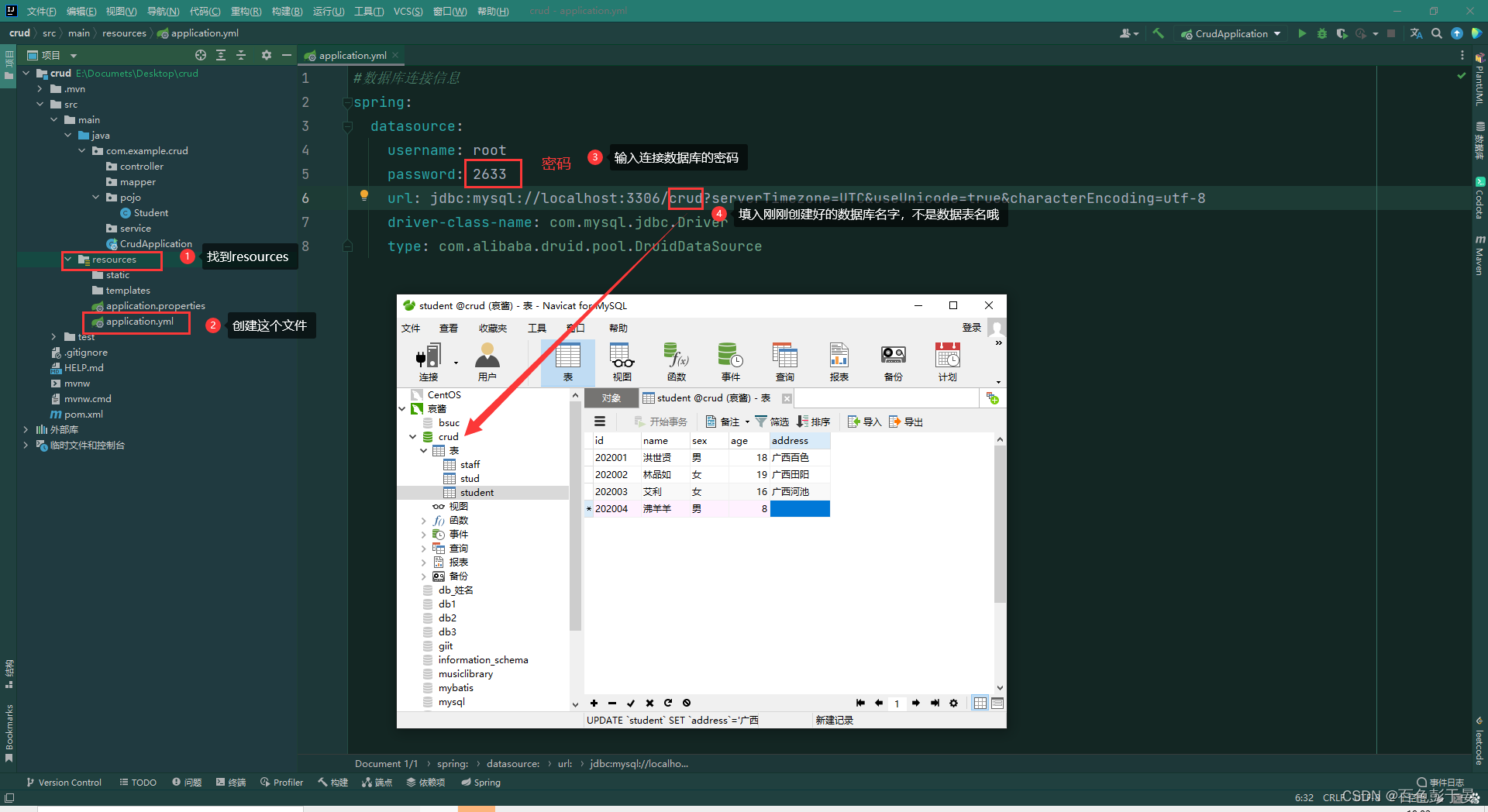The width and height of the screenshot is (1488, 812).
Task: Build project with the hammer icon
Action: (x=1159, y=33)
